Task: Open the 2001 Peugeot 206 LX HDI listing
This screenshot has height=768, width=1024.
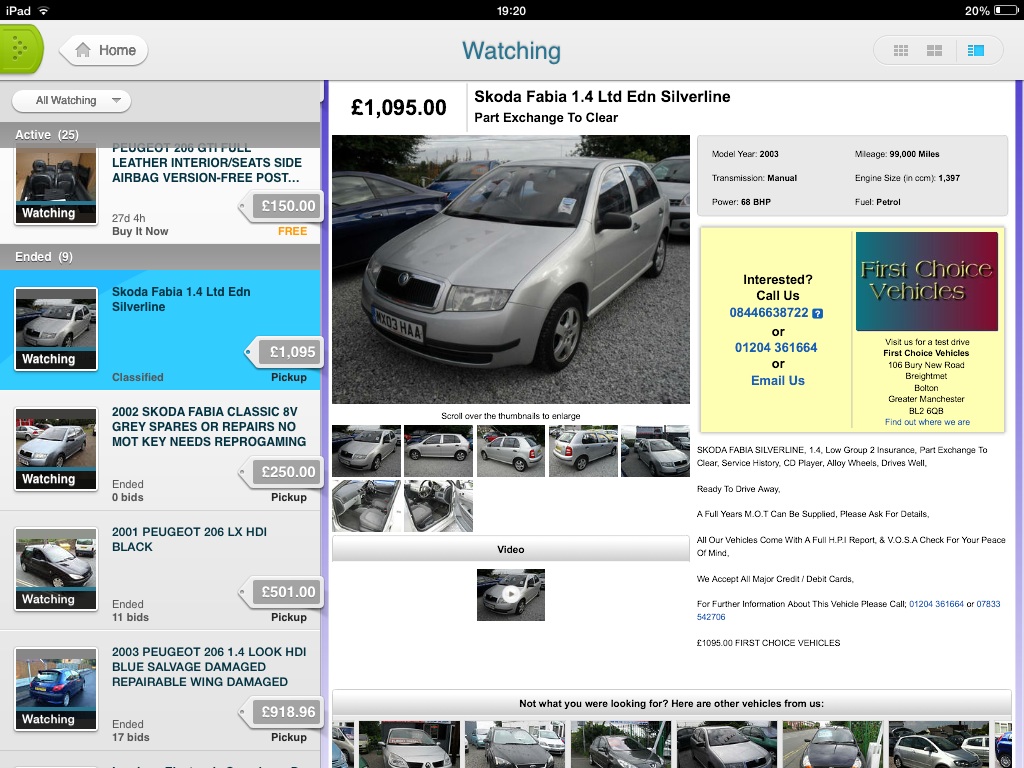Action: [x=160, y=570]
